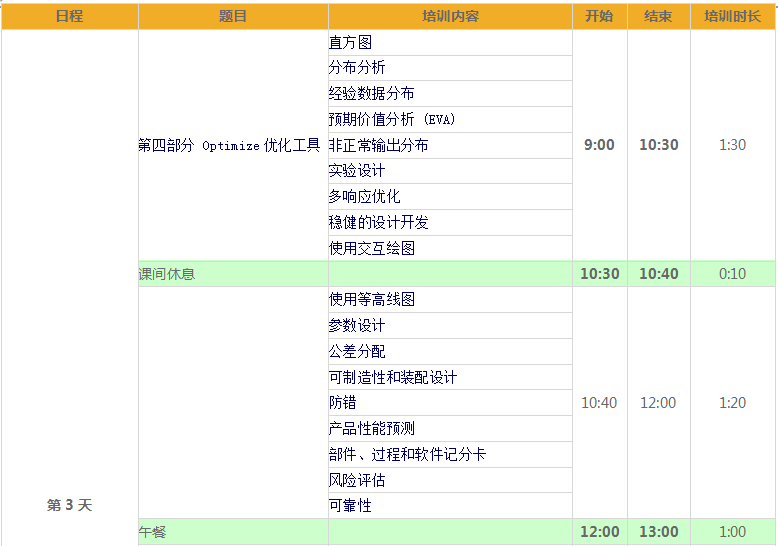Click the 午餐 row label
This screenshot has height=546, width=778.
click(x=152, y=532)
